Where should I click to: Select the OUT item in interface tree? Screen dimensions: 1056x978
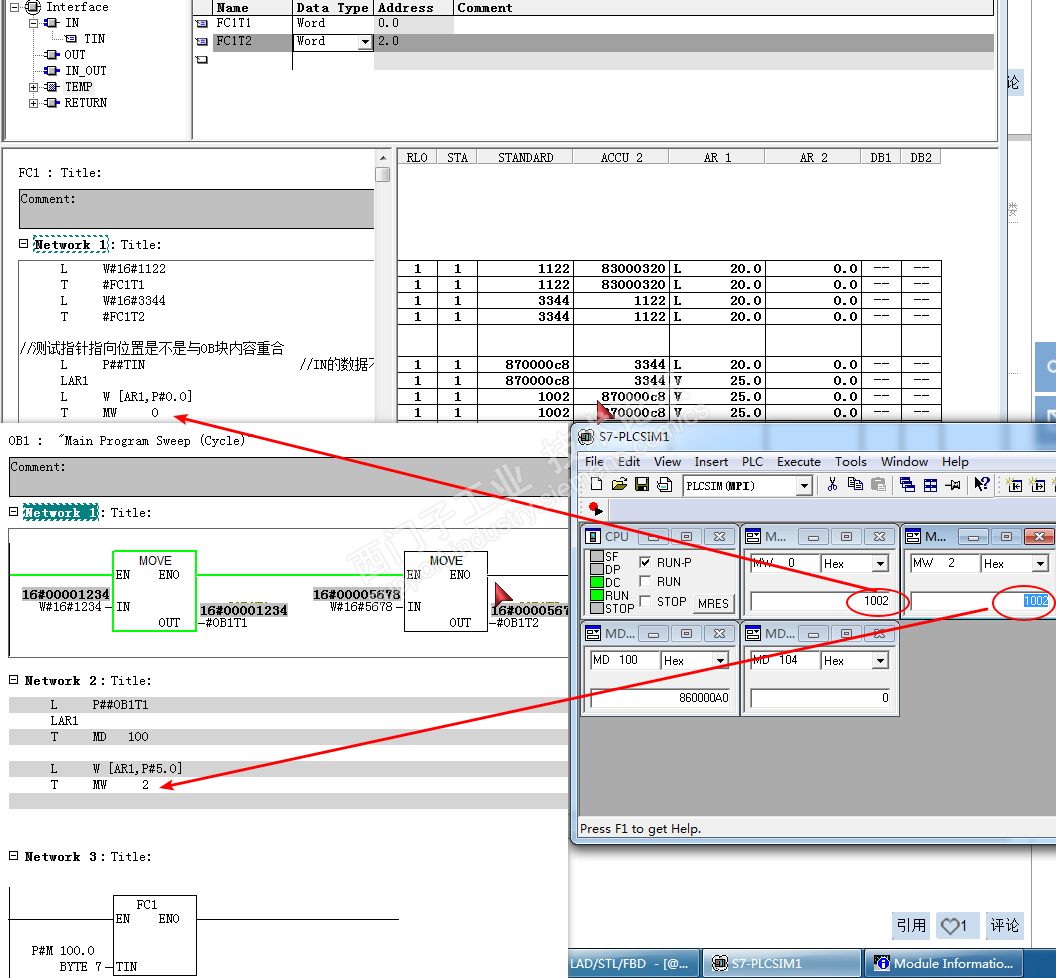click(x=75, y=55)
